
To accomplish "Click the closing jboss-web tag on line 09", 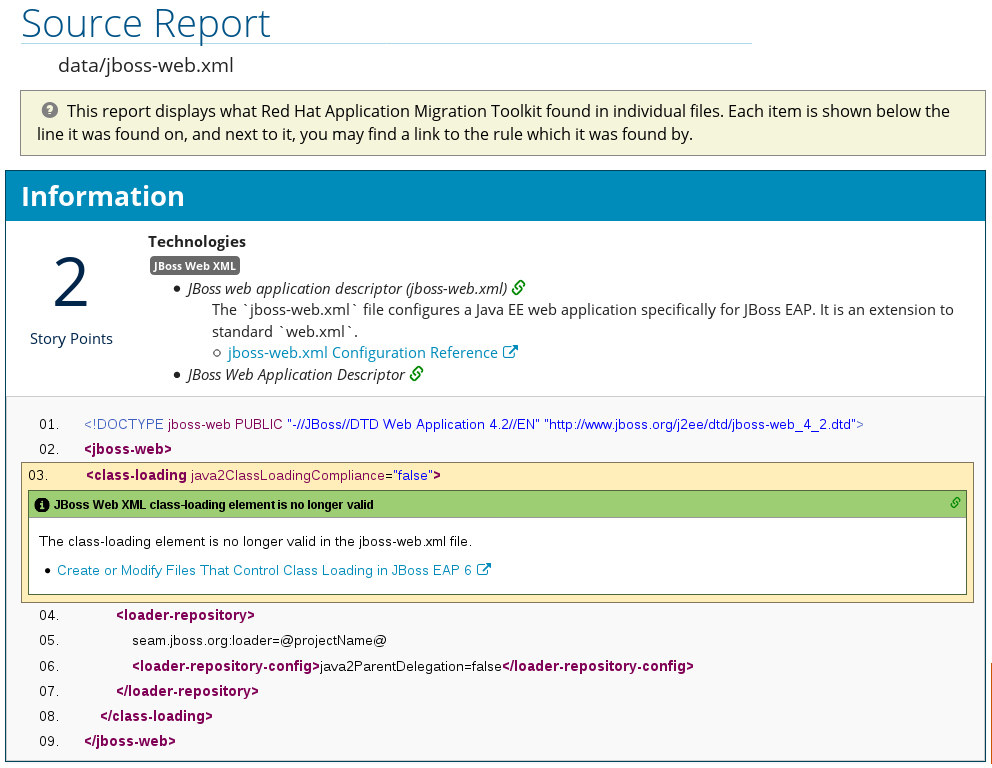I will coord(130,741).
